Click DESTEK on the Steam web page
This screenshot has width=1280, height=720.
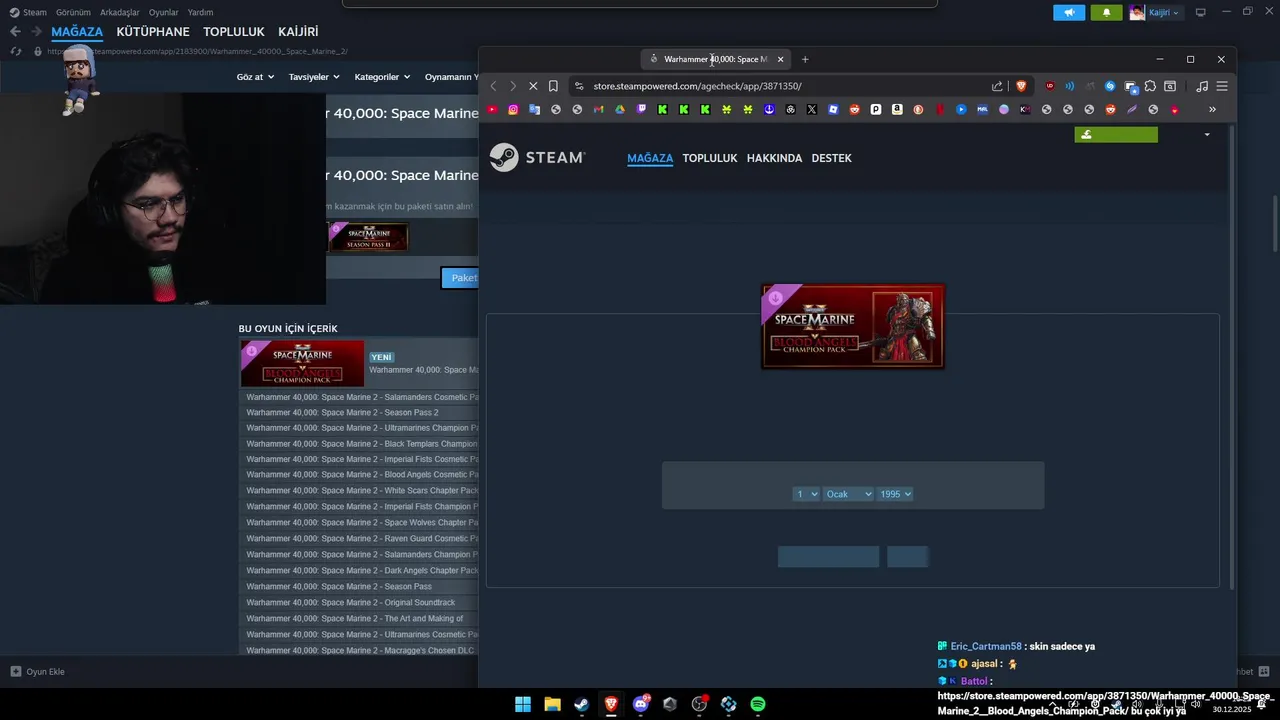831,158
